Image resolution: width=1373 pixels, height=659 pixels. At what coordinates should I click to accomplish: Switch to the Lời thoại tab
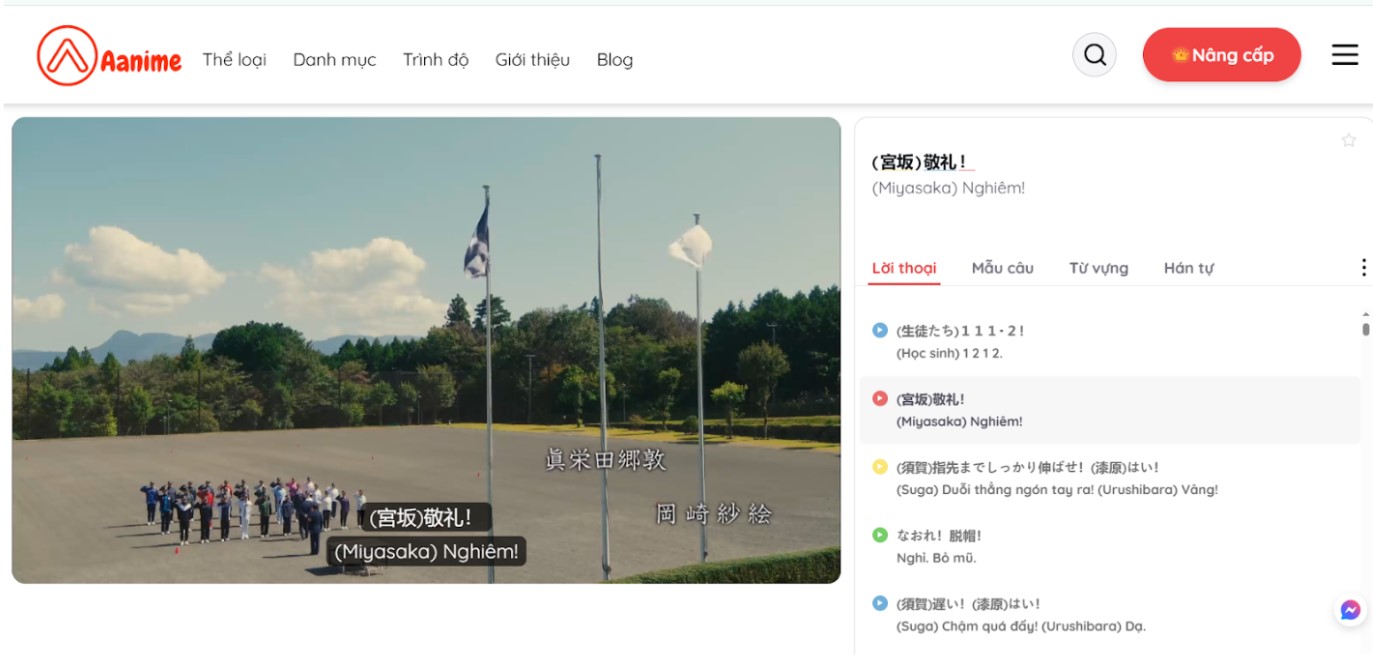[x=904, y=268]
